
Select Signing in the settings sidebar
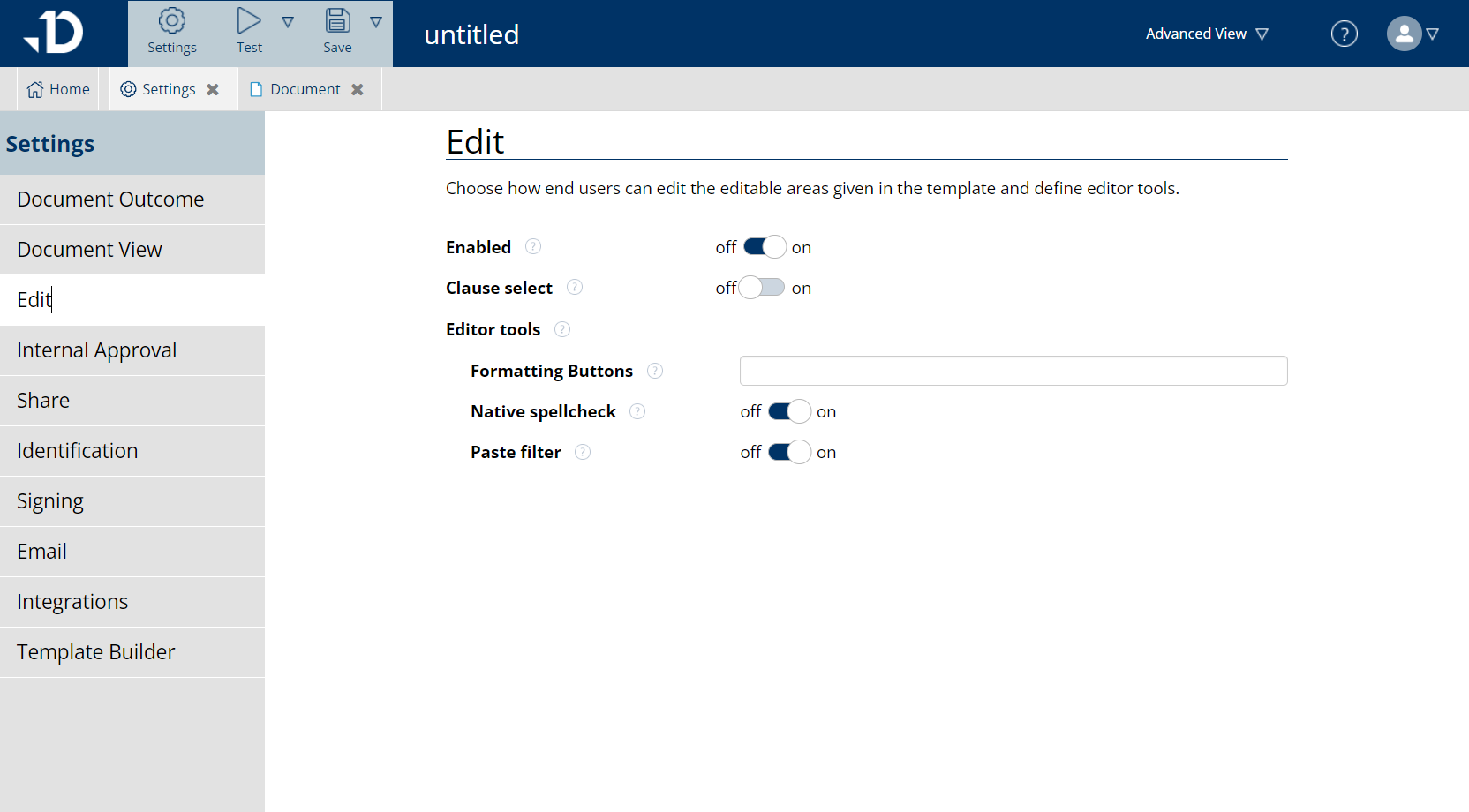[49, 500]
